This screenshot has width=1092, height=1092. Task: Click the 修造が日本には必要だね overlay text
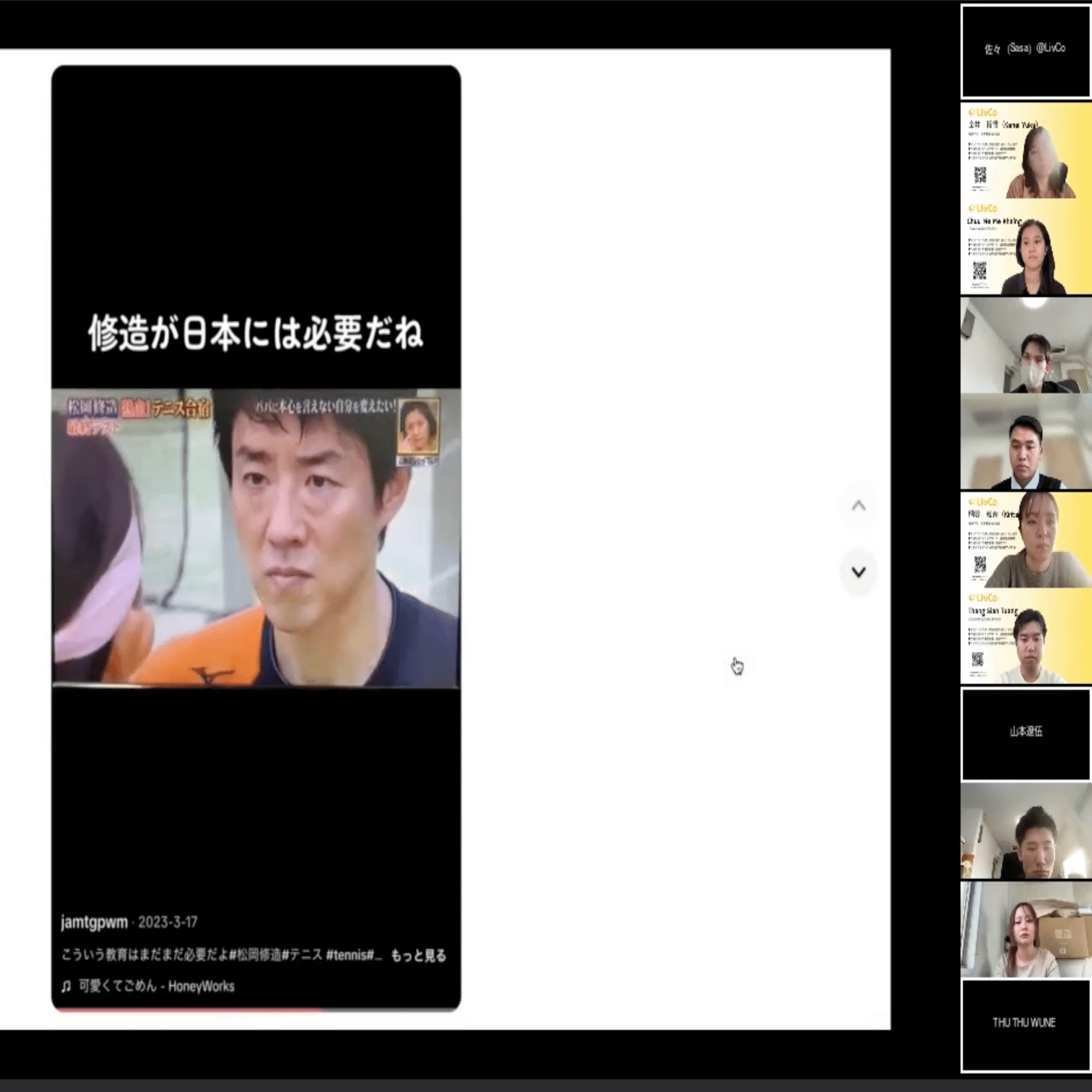tap(256, 332)
